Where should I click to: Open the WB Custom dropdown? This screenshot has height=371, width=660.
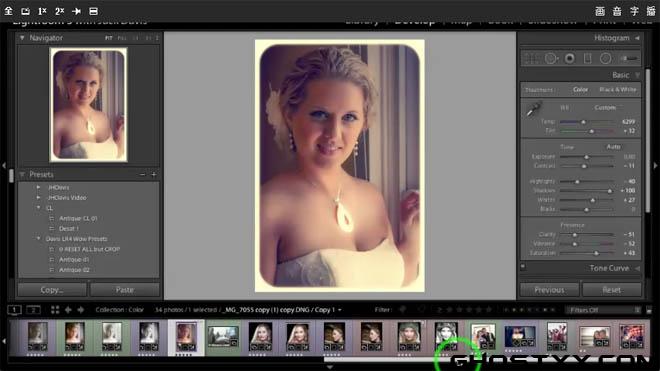(607, 108)
